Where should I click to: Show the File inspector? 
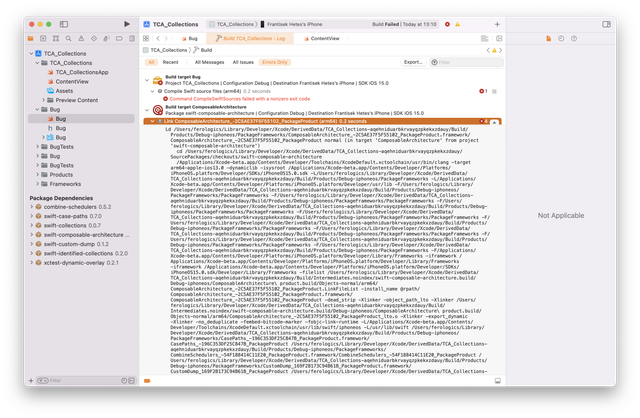coord(549,38)
